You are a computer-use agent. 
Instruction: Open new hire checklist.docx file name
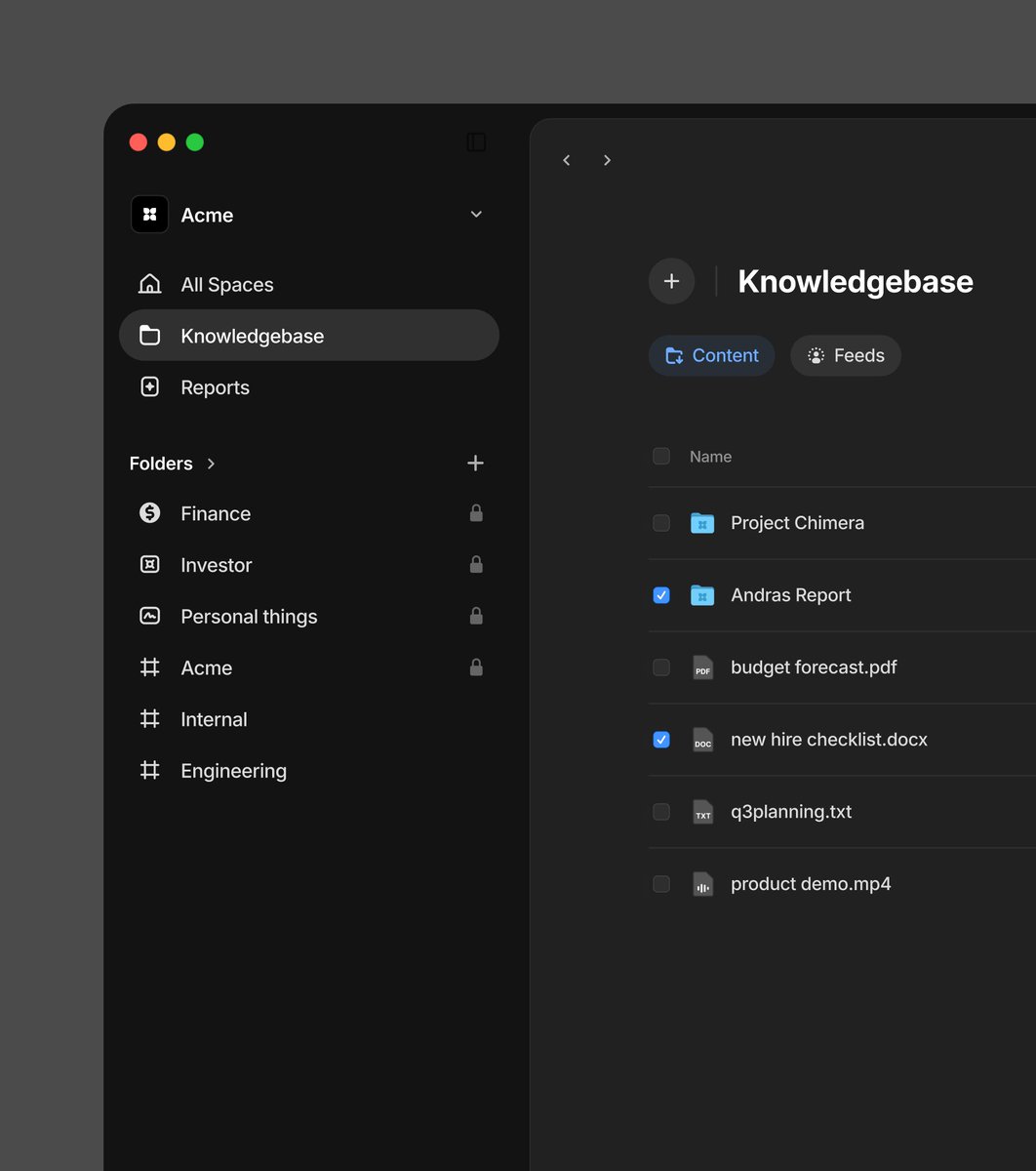click(x=828, y=740)
